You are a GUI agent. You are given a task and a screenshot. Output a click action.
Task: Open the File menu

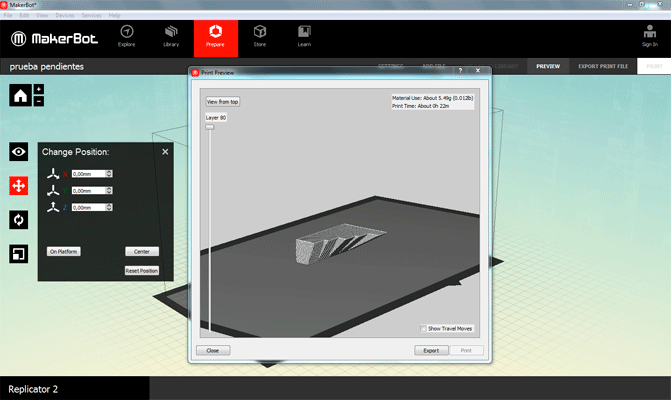(8, 15)
